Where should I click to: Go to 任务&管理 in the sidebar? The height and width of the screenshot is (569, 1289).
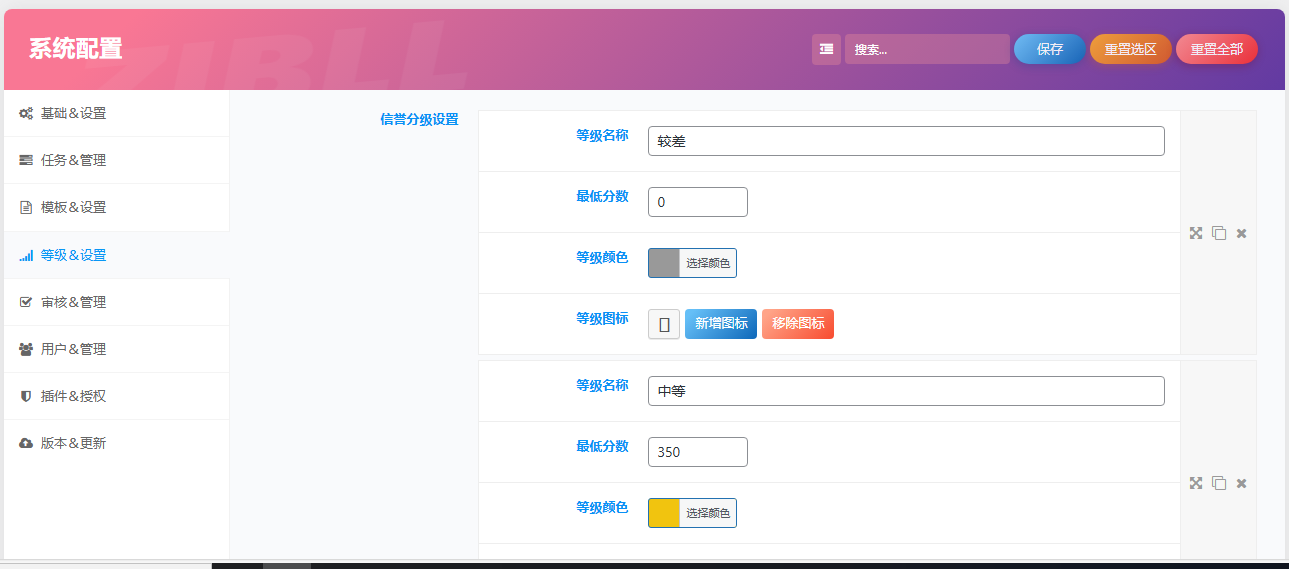click(x=73, y=160)
